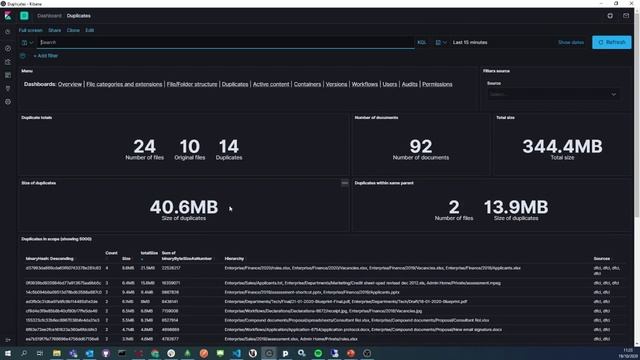The width and height of the screenshot is (640, 360).
Task: Open the newsfeed mail icon in header
Action: pyautogui.click(x=626, y=16)
